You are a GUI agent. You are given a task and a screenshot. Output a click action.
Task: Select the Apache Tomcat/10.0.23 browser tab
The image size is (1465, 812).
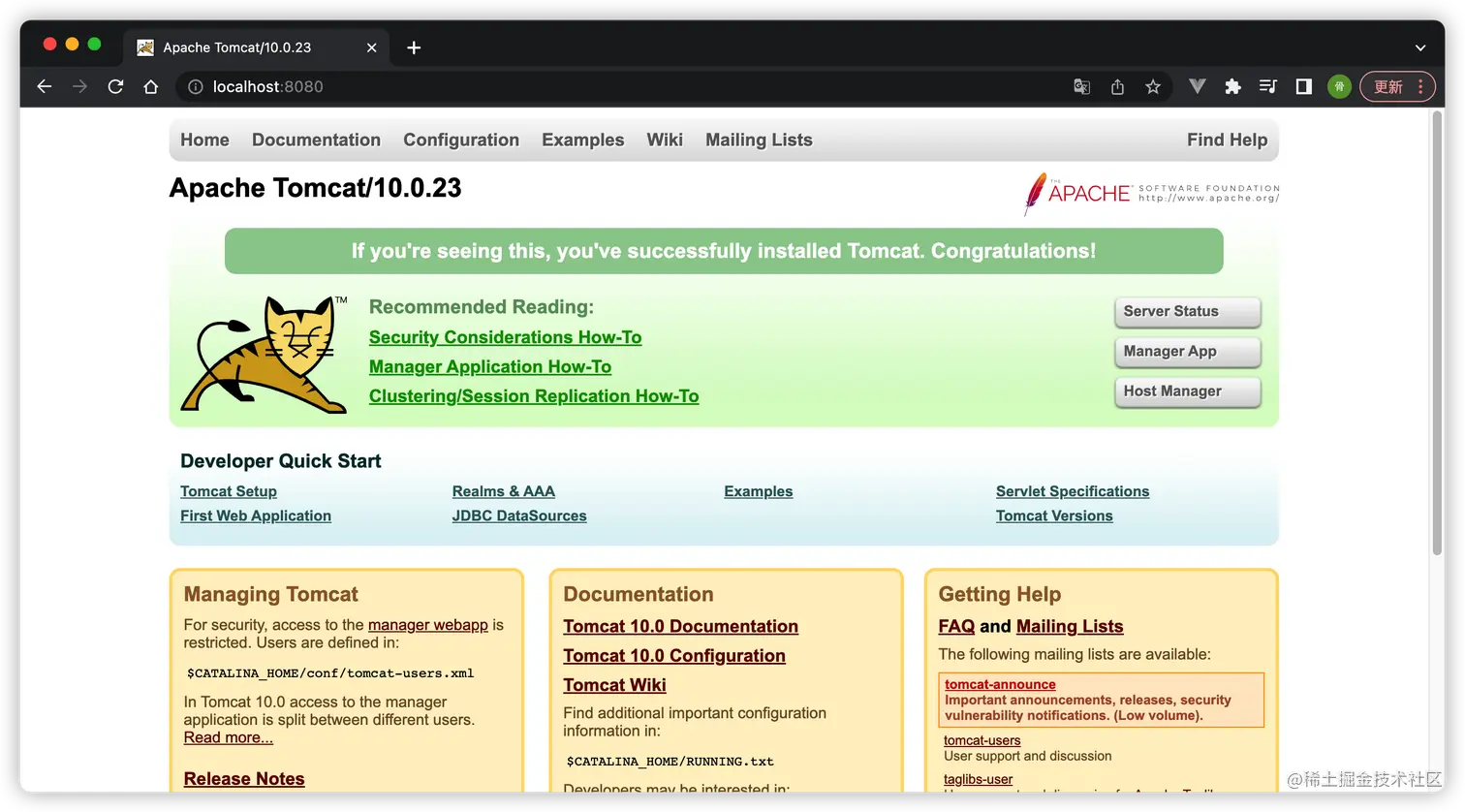tap(256, 47)
